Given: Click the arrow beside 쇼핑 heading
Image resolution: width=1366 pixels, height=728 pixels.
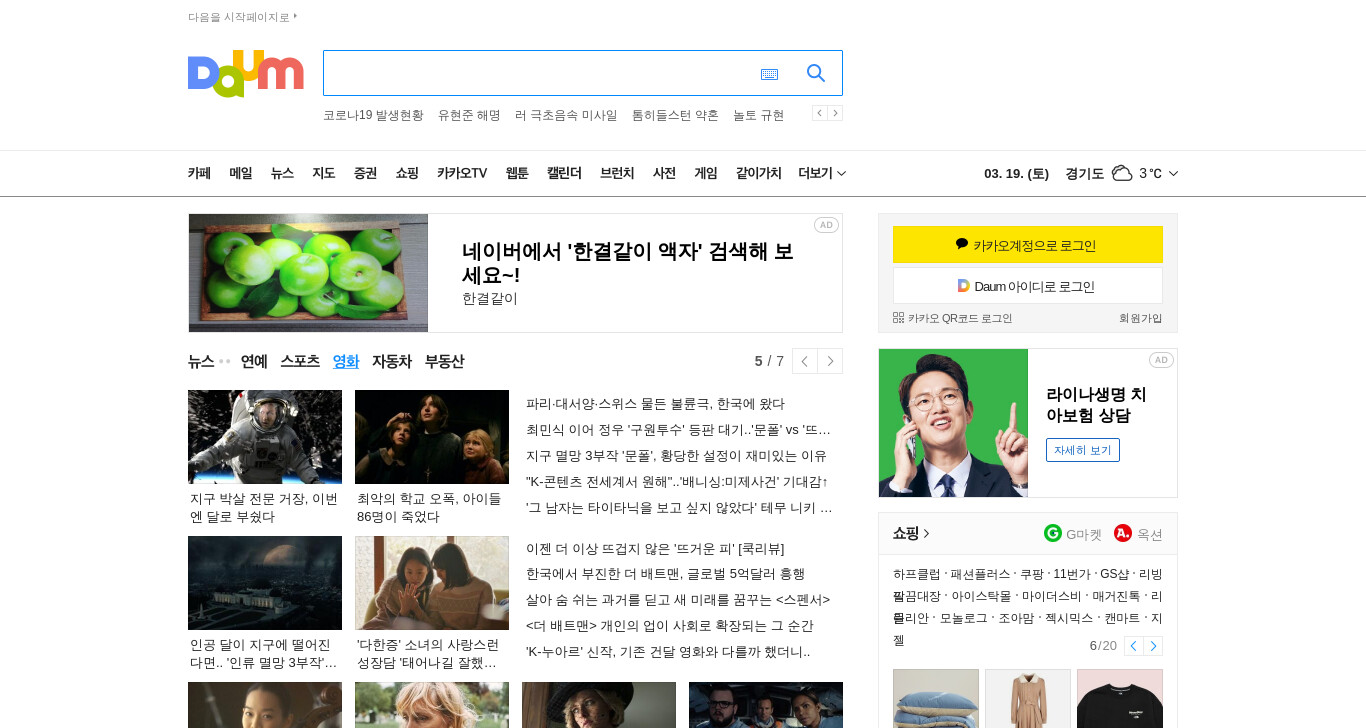Looking at the screenshot, I should pos(927,534).
